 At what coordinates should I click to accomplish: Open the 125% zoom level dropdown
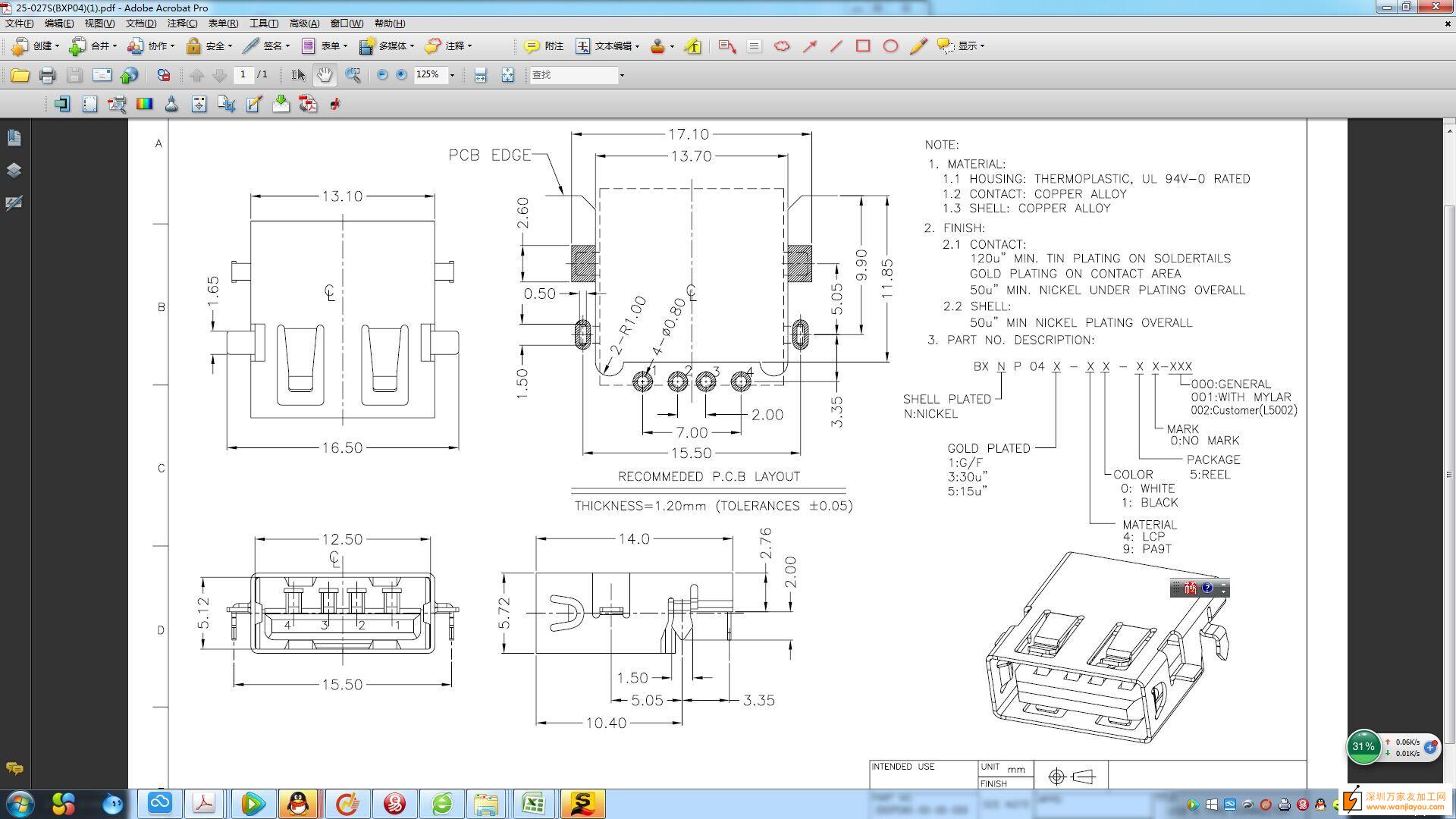(x=452, y=75)
